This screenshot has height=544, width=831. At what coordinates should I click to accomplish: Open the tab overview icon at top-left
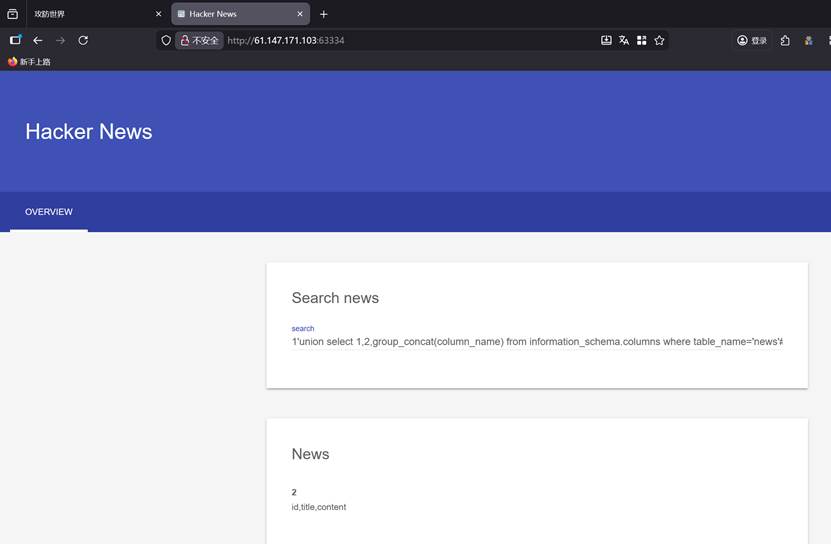(13, 14)
